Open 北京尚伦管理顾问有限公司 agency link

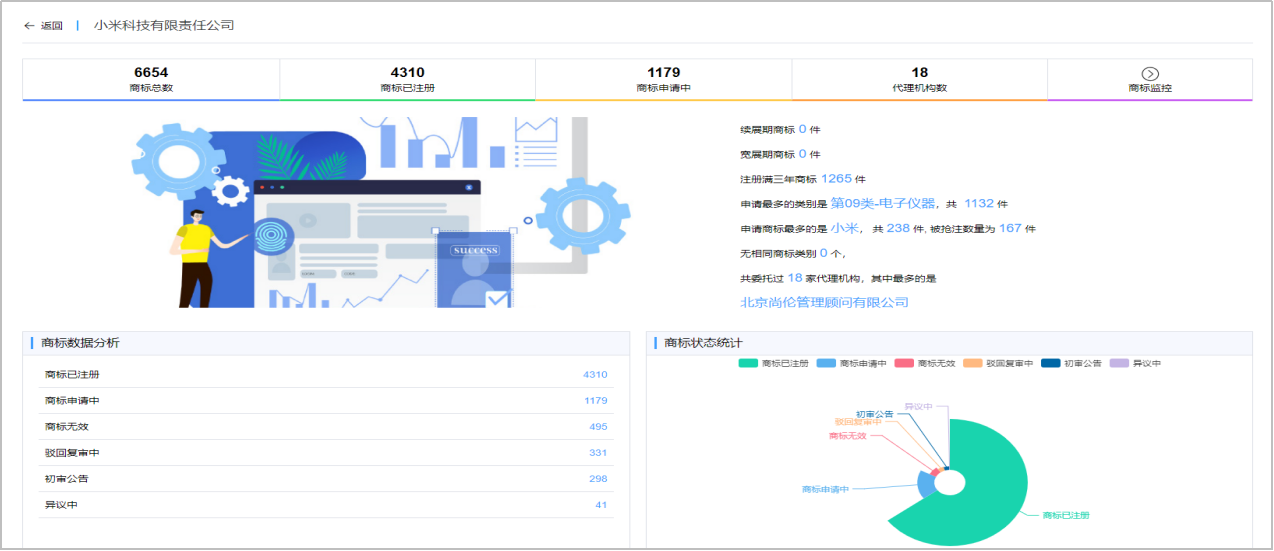tap(824, 302)
